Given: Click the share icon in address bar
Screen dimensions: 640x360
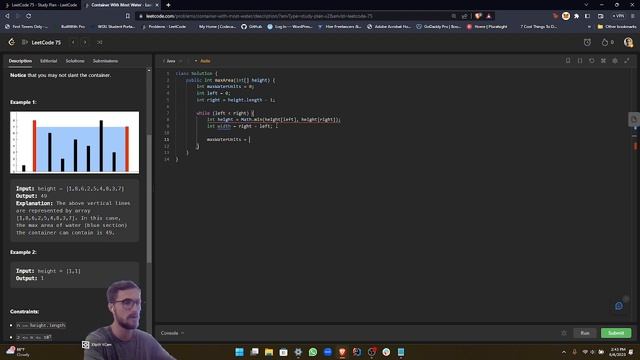Looking at the screenshot, I should [x=464, y=16].
